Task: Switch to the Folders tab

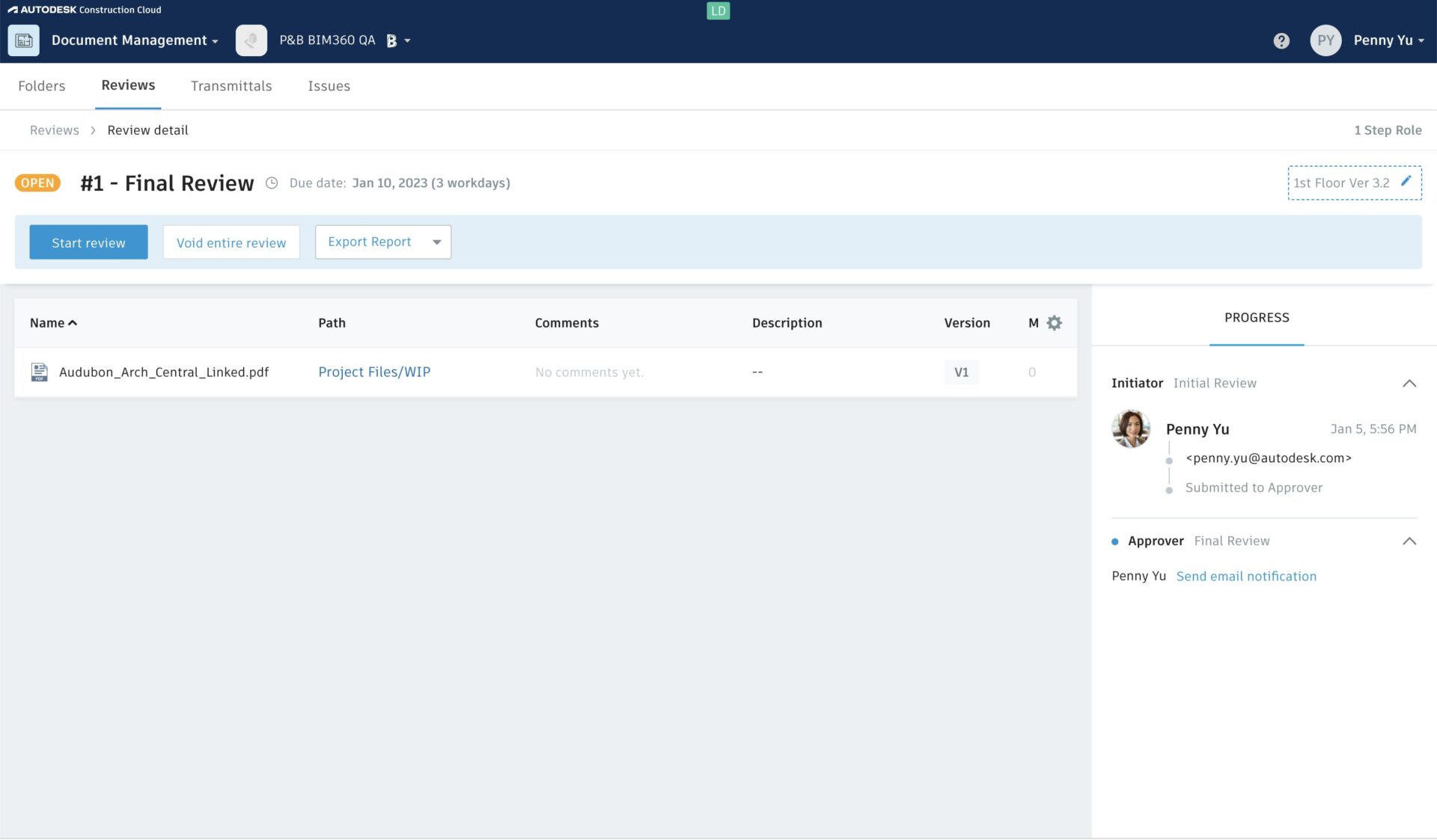Action: coord(42,86)
